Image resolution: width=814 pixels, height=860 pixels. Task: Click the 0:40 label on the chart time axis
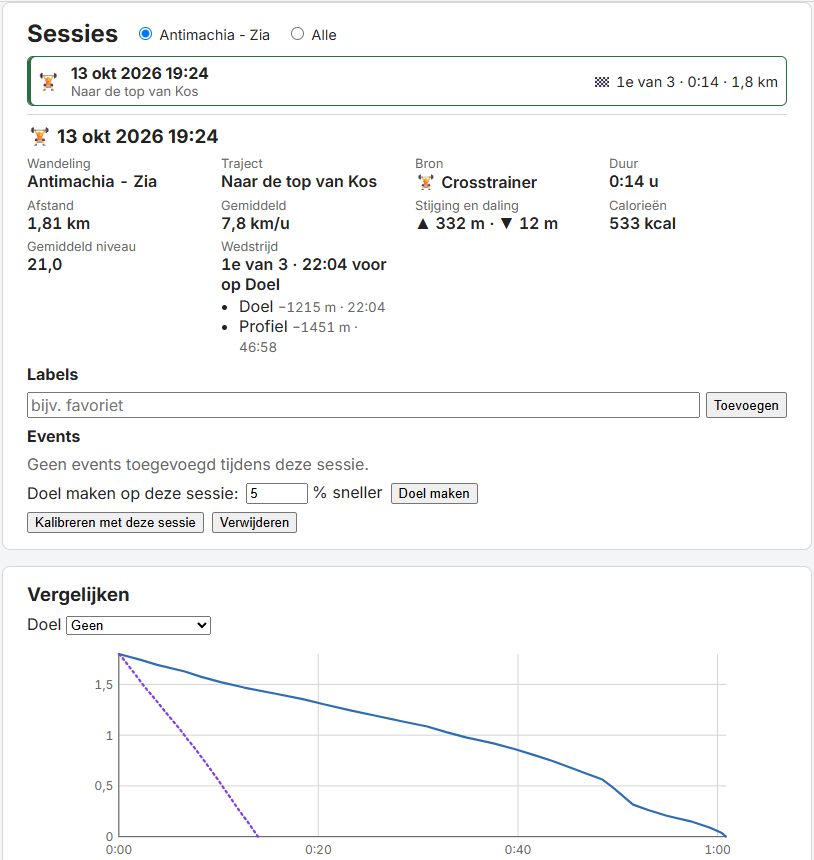point(518,850)
